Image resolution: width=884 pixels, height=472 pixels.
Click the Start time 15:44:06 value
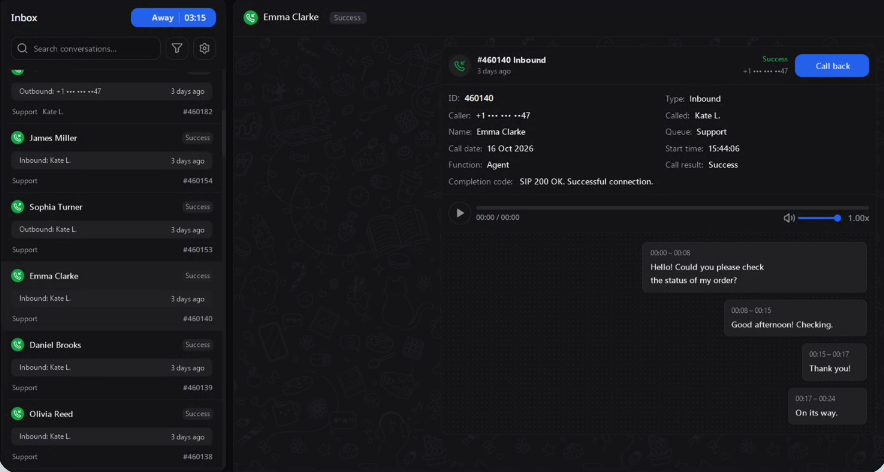tap(724, 148)
